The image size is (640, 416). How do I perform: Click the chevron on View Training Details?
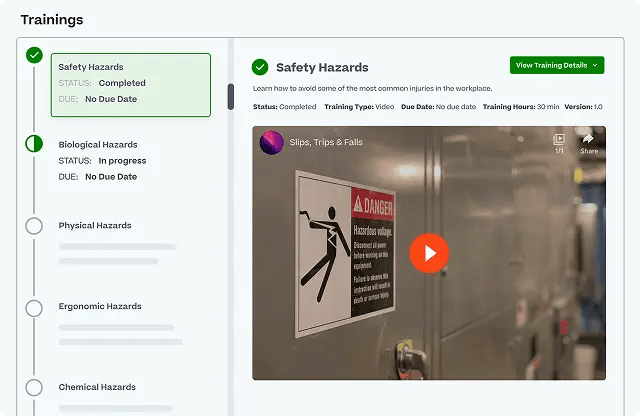tap(595, 65)
